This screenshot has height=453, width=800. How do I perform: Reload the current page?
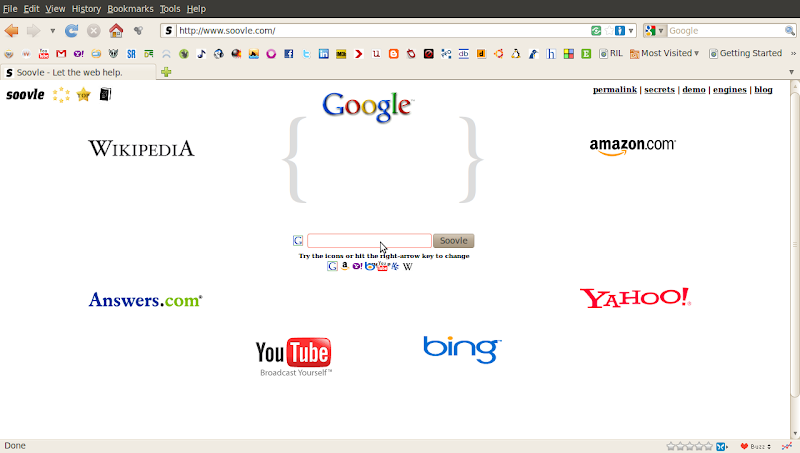(x=71, y=31)
